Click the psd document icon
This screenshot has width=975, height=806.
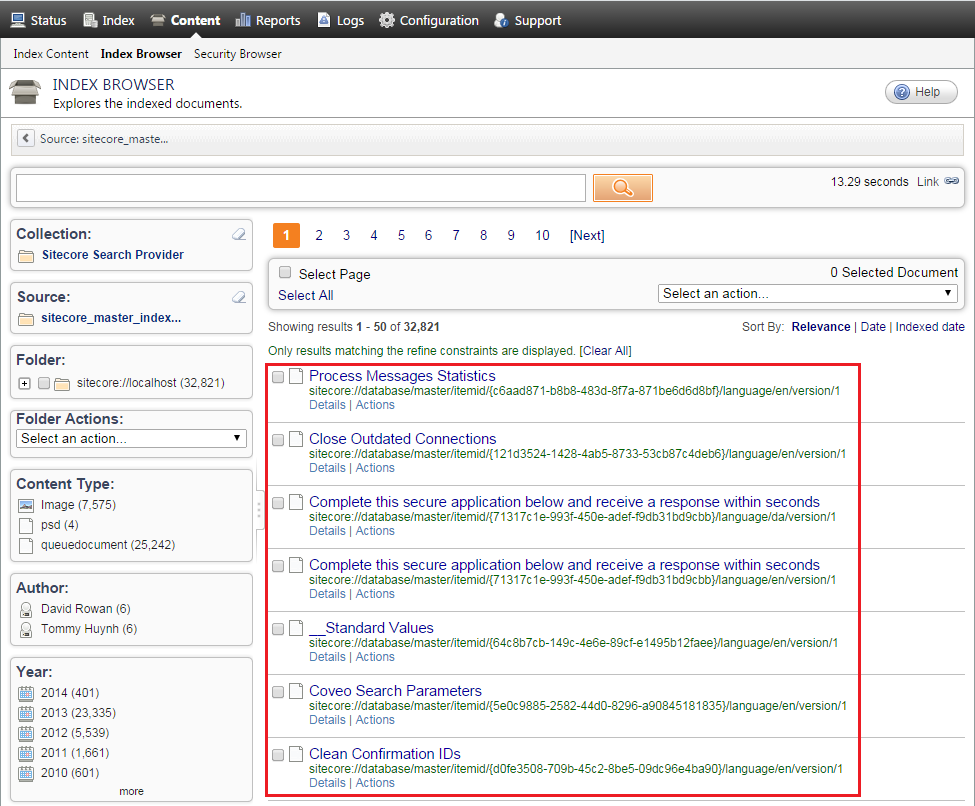click(27, 524)
